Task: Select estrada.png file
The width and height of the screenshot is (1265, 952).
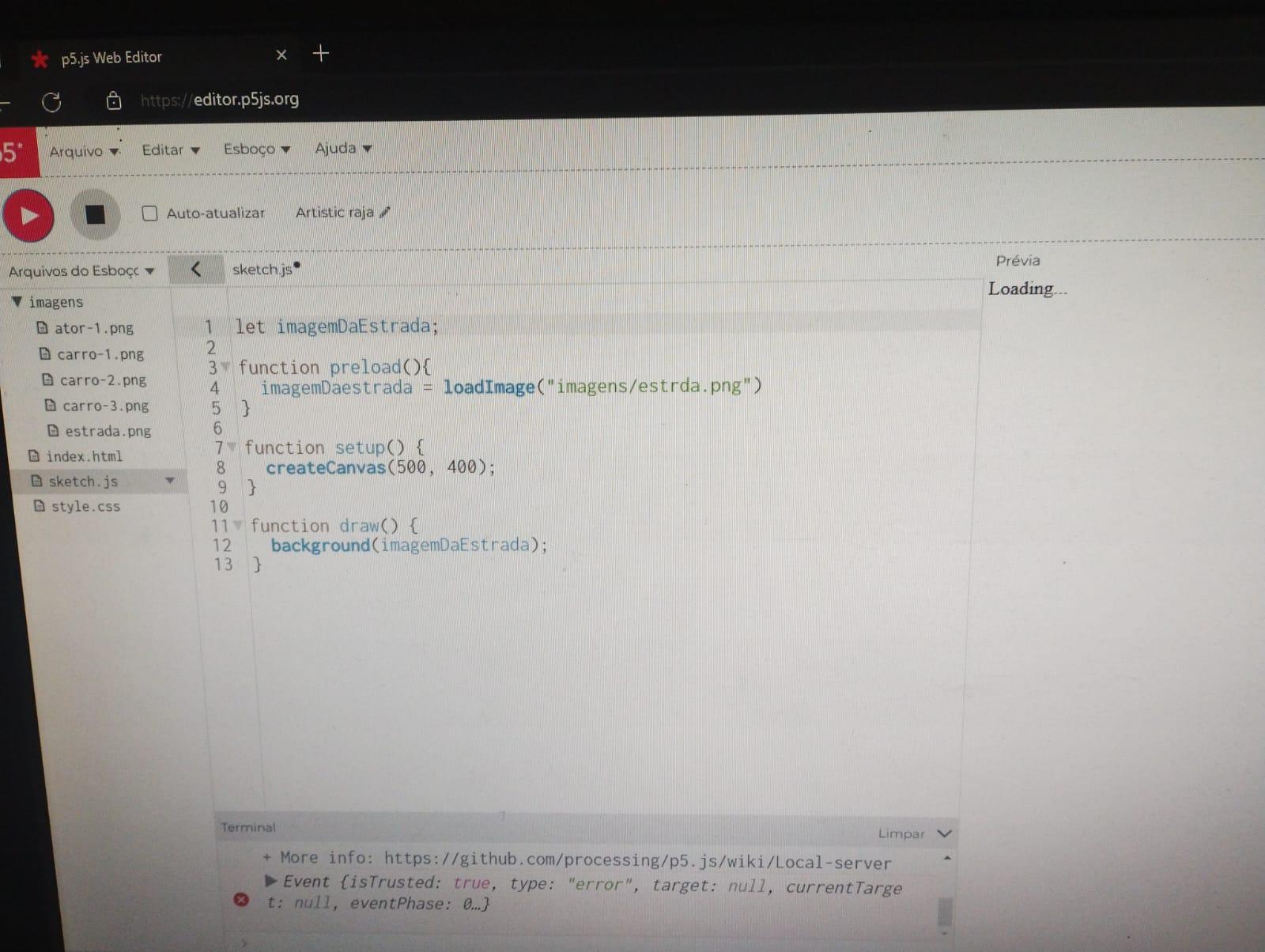Action: 100,431
